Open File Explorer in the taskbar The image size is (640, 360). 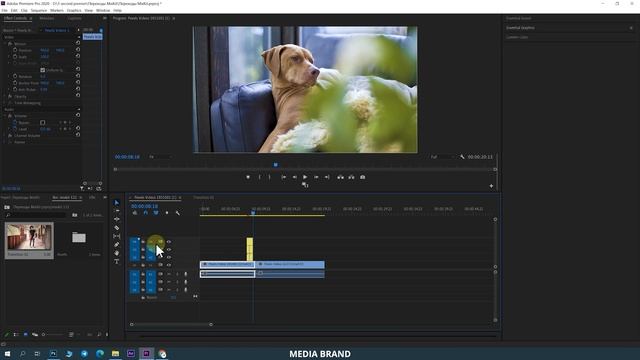(x=116, y=353)
